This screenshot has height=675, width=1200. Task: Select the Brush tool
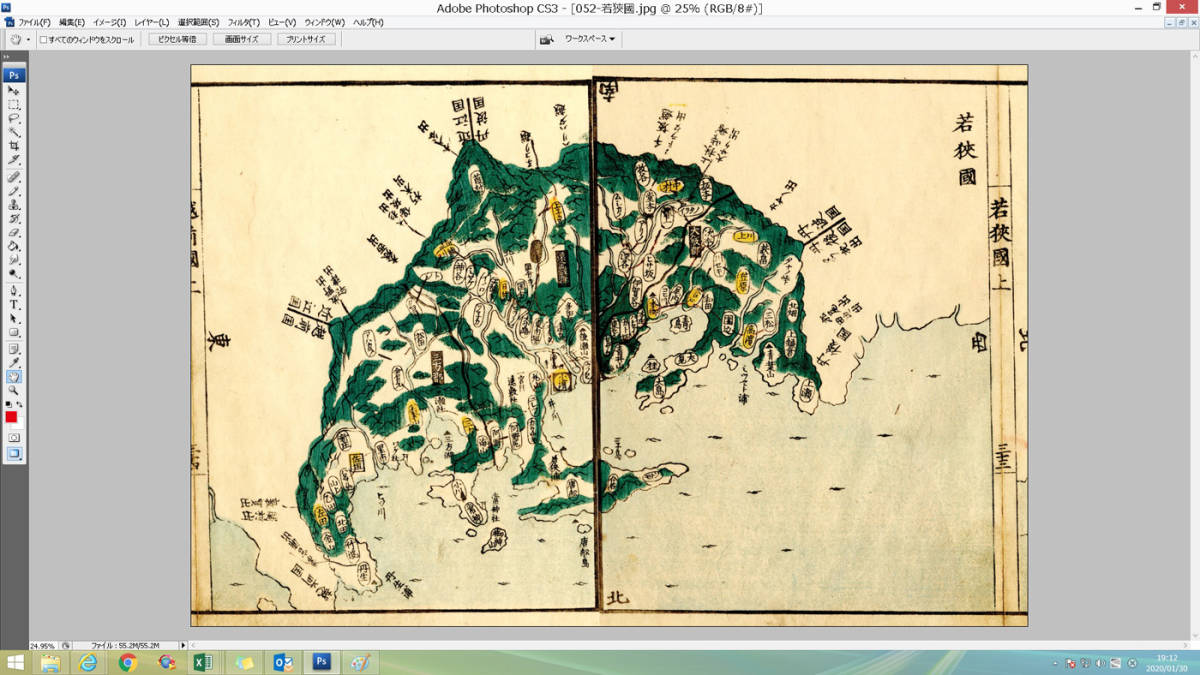[x=14, y=191]
